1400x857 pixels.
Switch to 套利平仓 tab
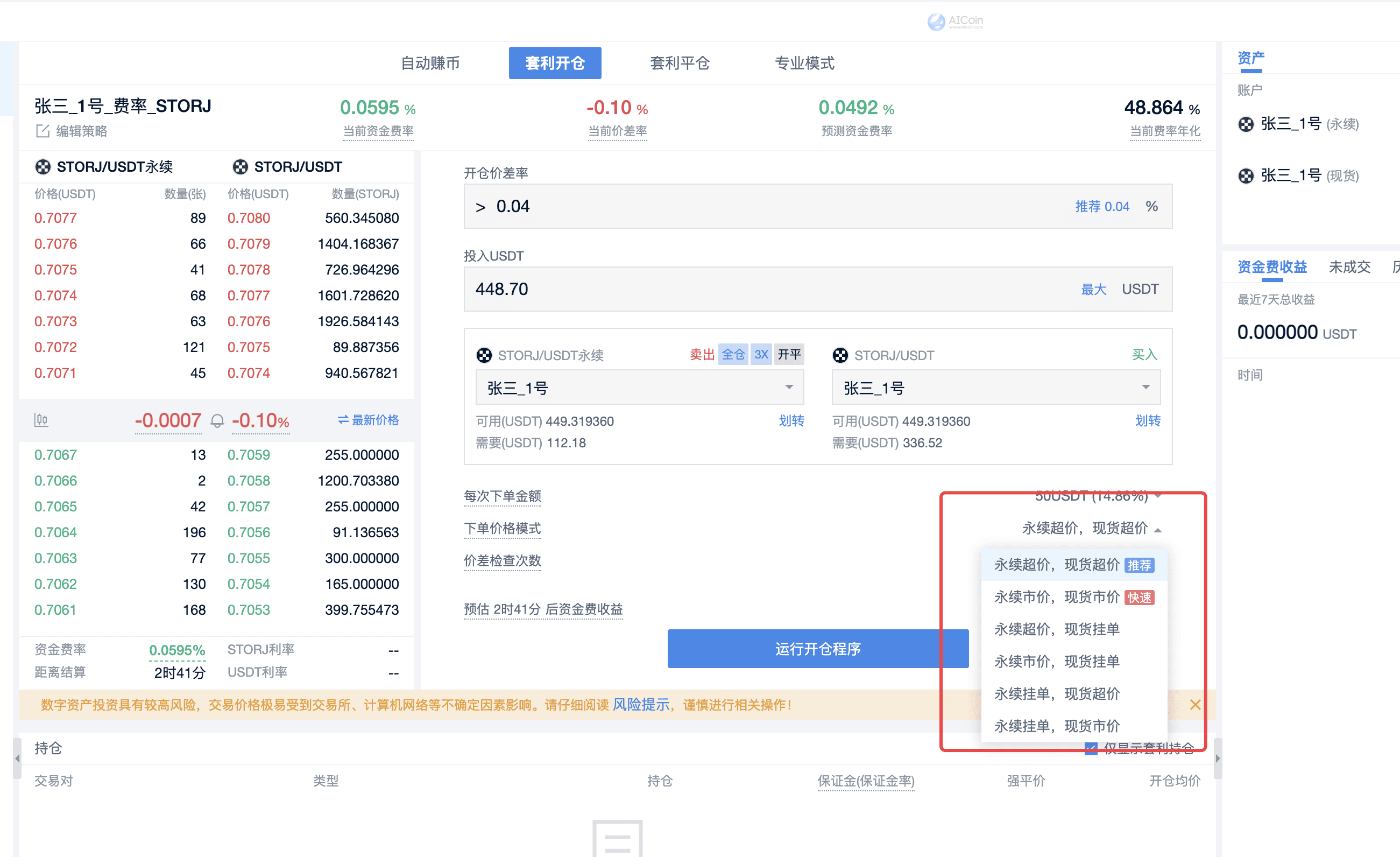(680, 63)
